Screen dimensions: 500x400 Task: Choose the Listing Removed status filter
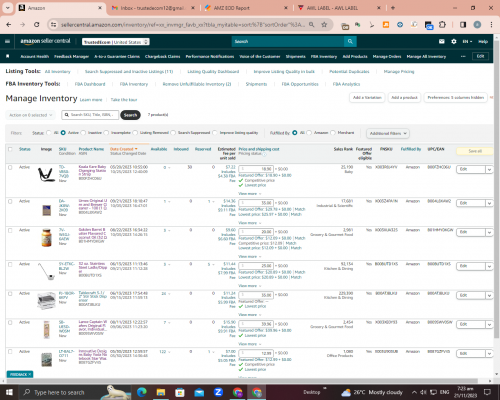[x=135, y=133]
